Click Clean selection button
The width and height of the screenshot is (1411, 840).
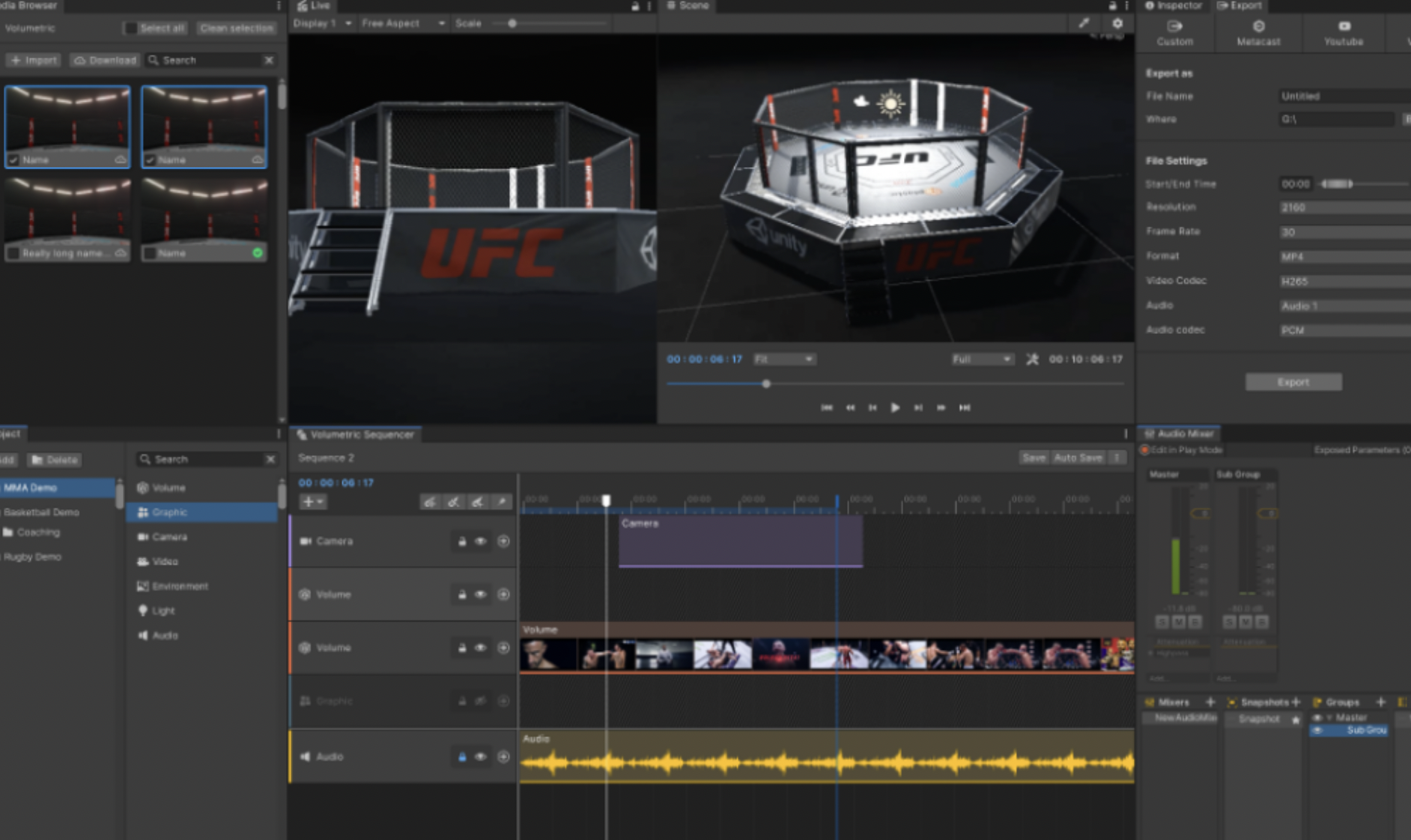pos(236,28)
